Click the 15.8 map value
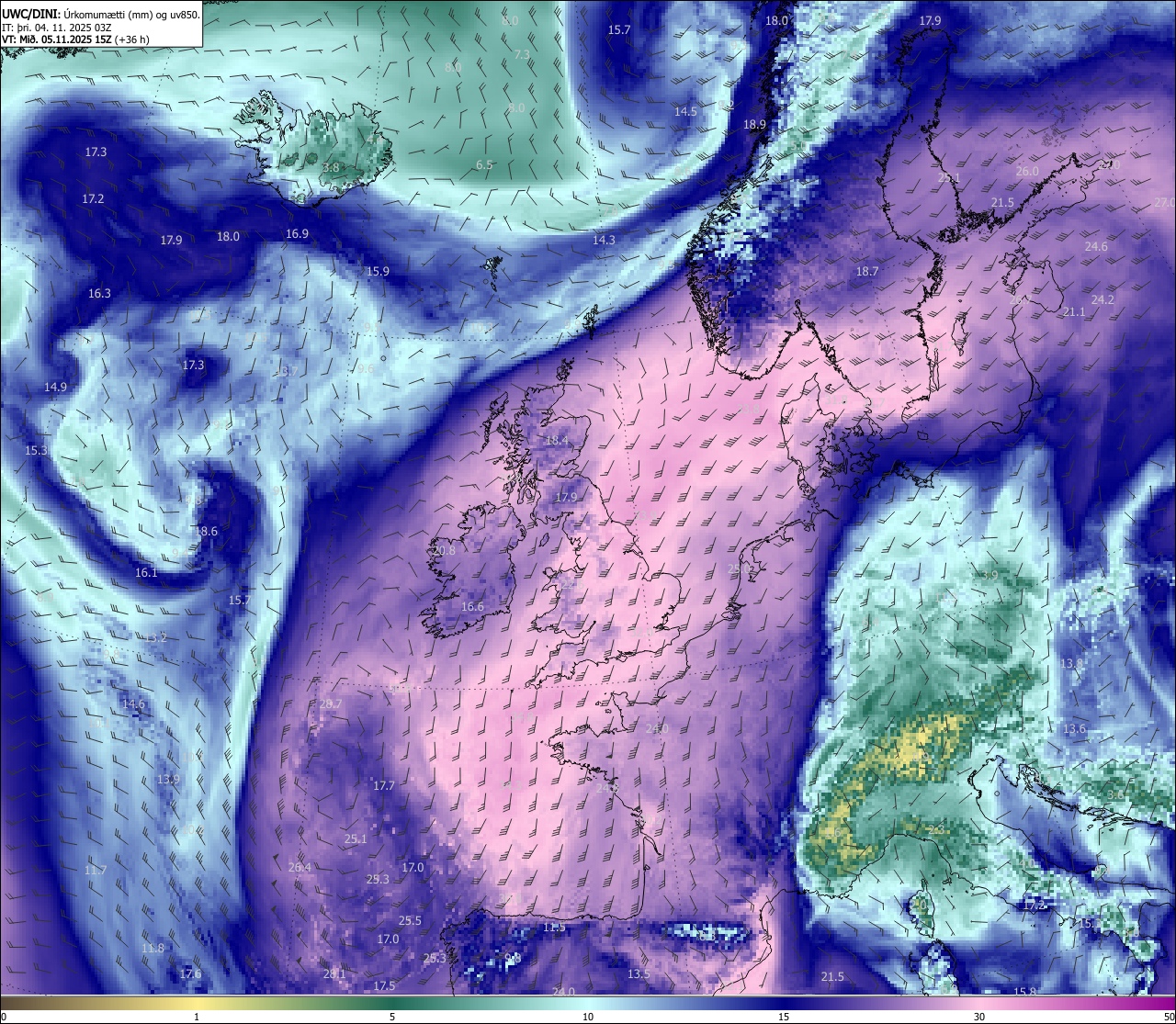Viewport: 1176px width, 1024px height. (x=1024, y=993)
